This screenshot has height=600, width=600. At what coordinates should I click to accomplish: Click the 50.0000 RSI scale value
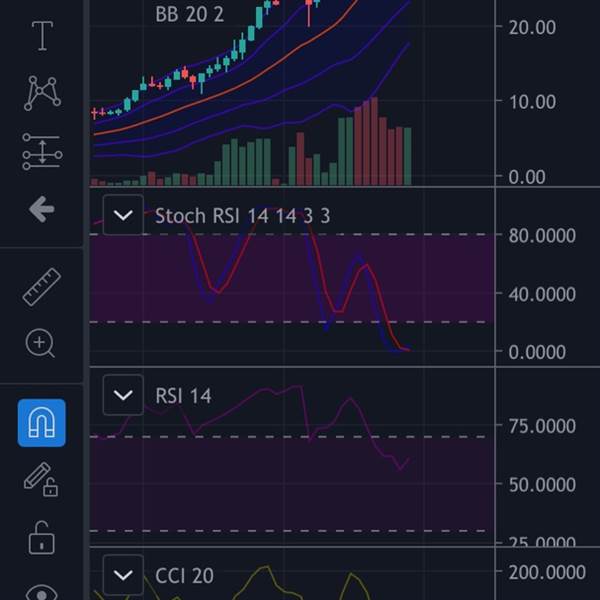tap(542, 485)
